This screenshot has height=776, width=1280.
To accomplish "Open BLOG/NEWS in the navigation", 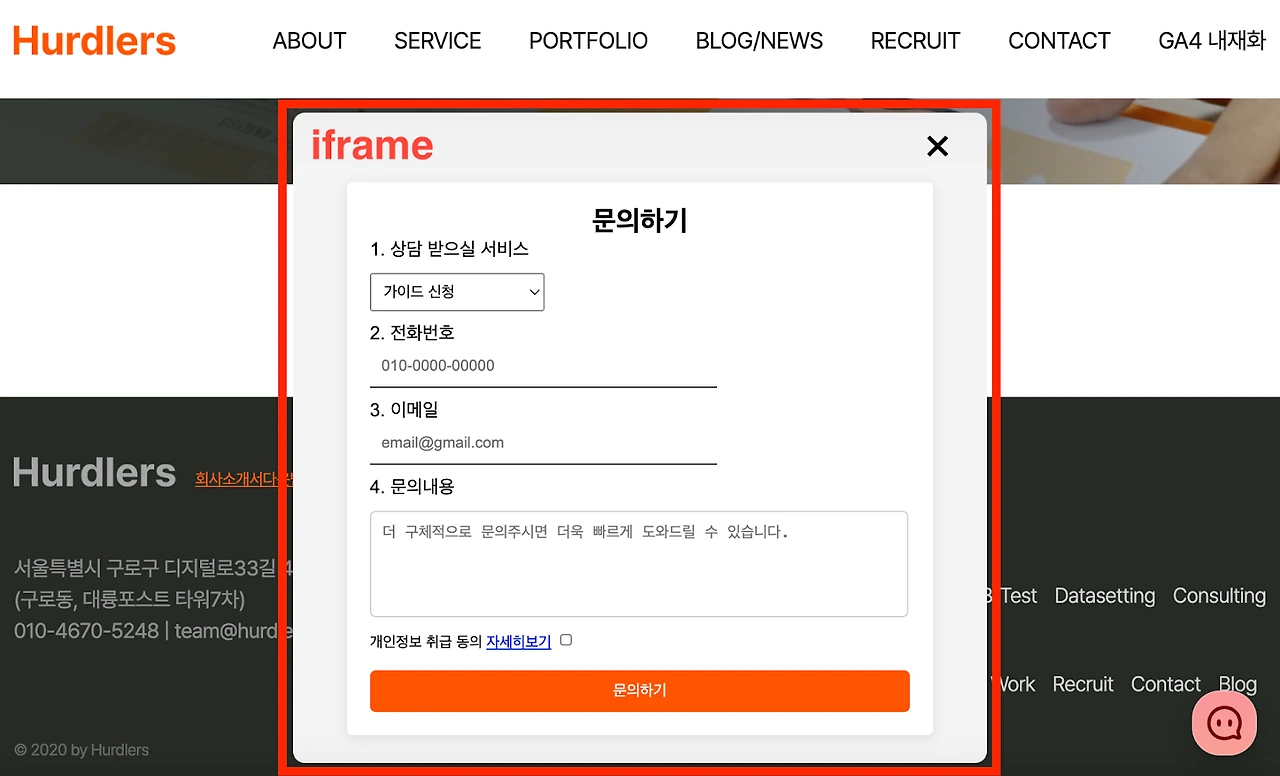I will (x=759, y=41).
